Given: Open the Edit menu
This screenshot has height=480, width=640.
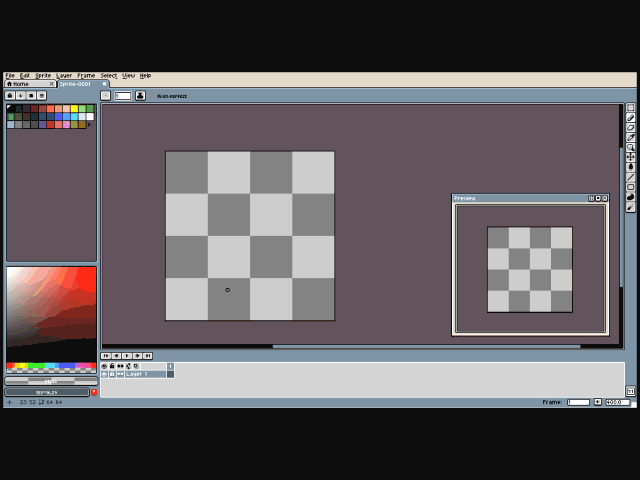Looking at the screenshot, I should 25,76.
